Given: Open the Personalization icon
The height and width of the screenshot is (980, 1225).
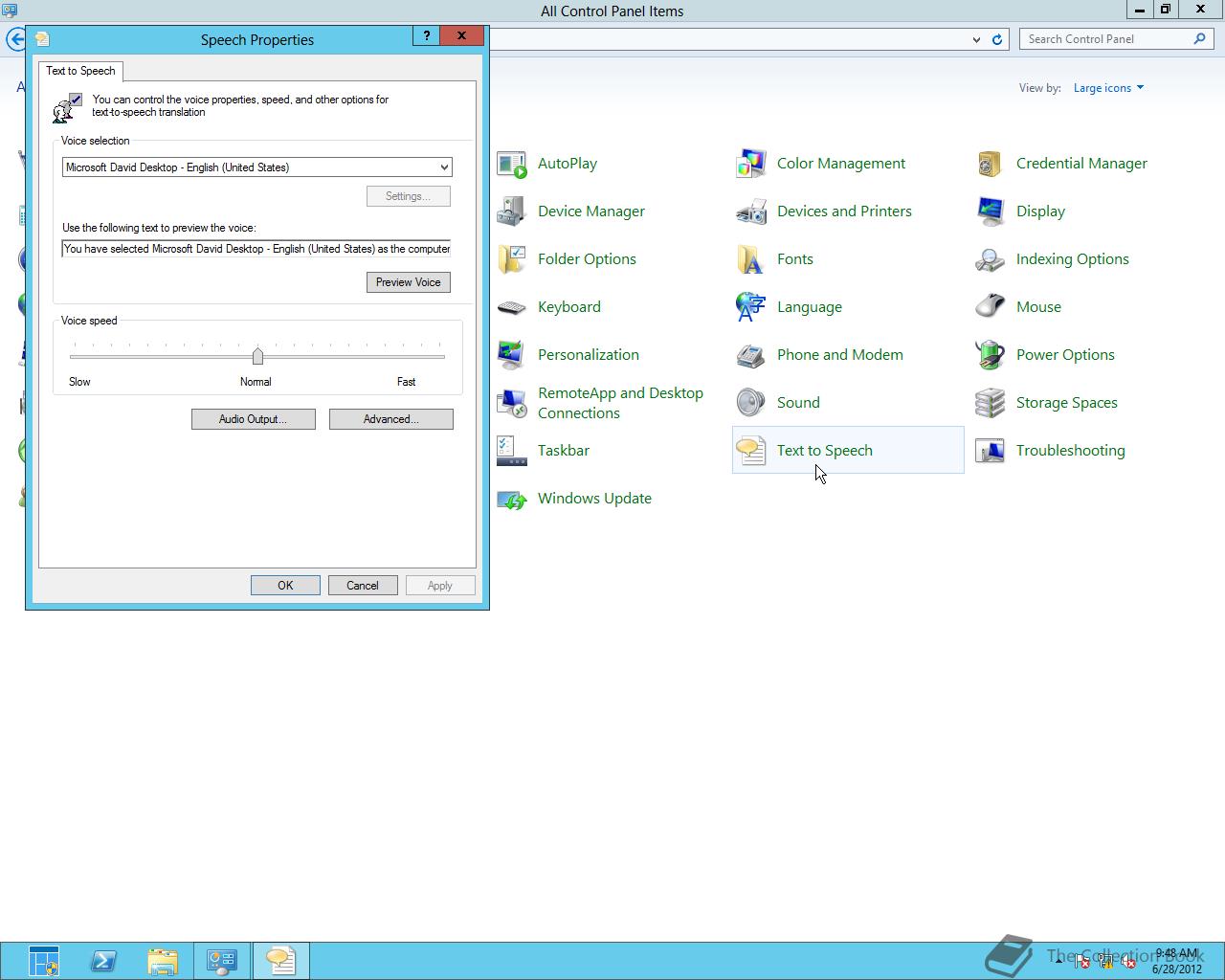Looking at the screenshot, I should coord(512,355).
